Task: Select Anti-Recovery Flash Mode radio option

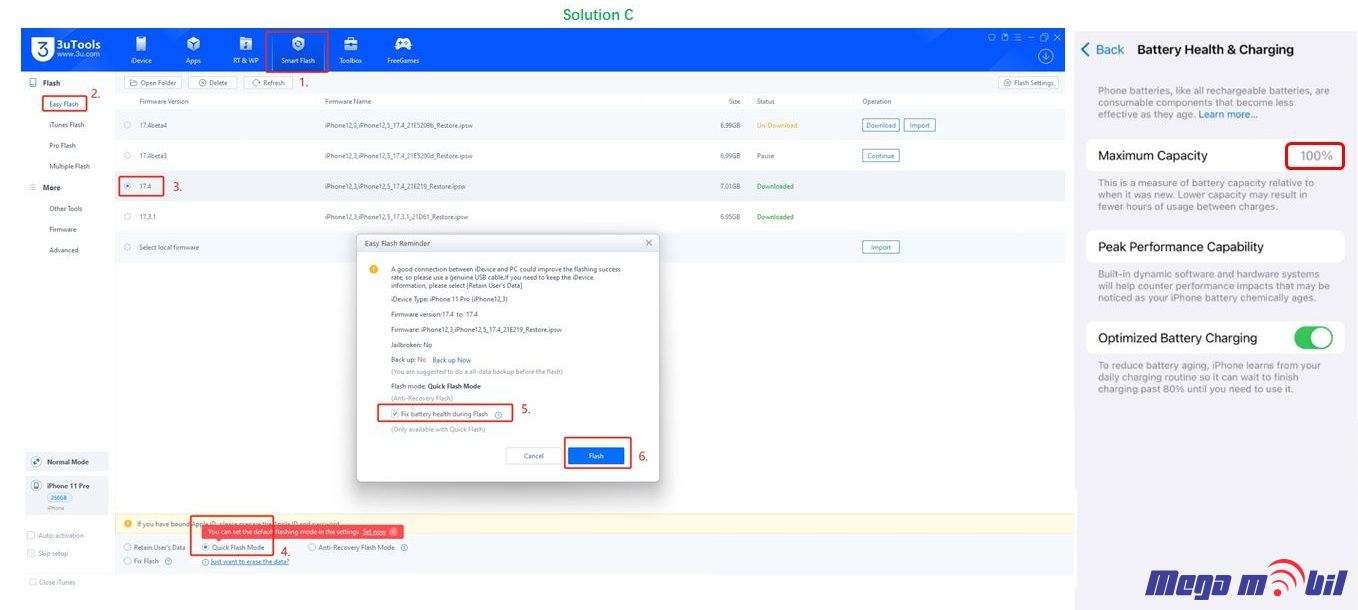Action: (x=312, y=547)
